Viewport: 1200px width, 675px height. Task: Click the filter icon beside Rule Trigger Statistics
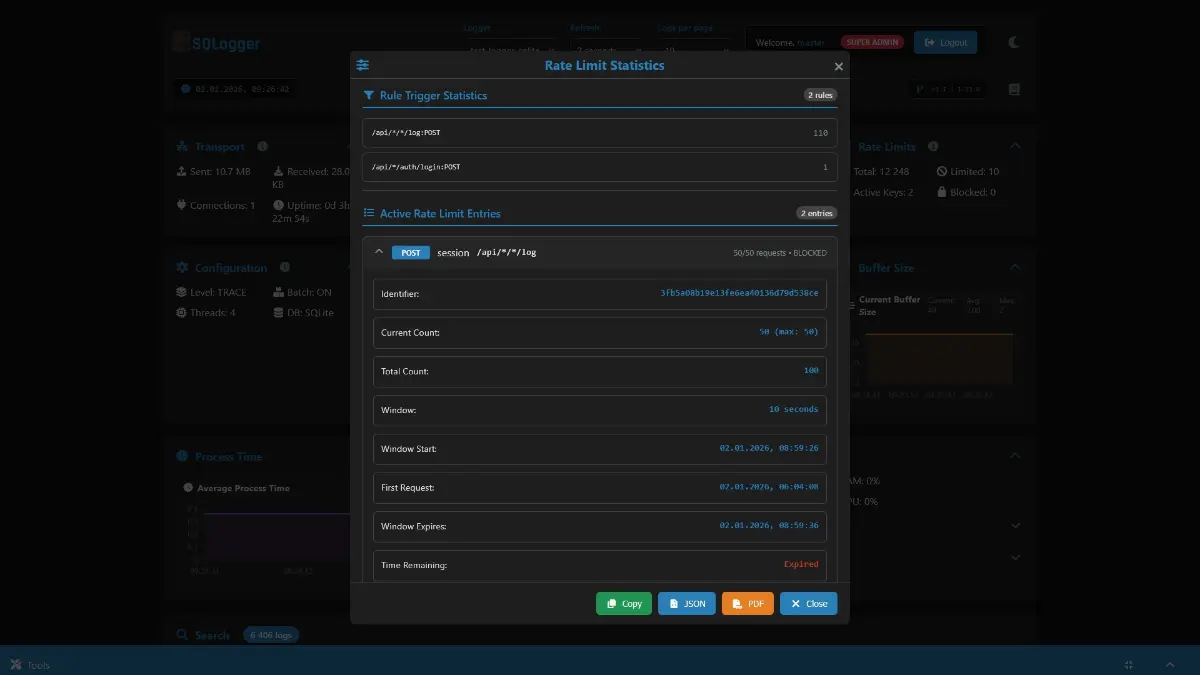(369, 96)
